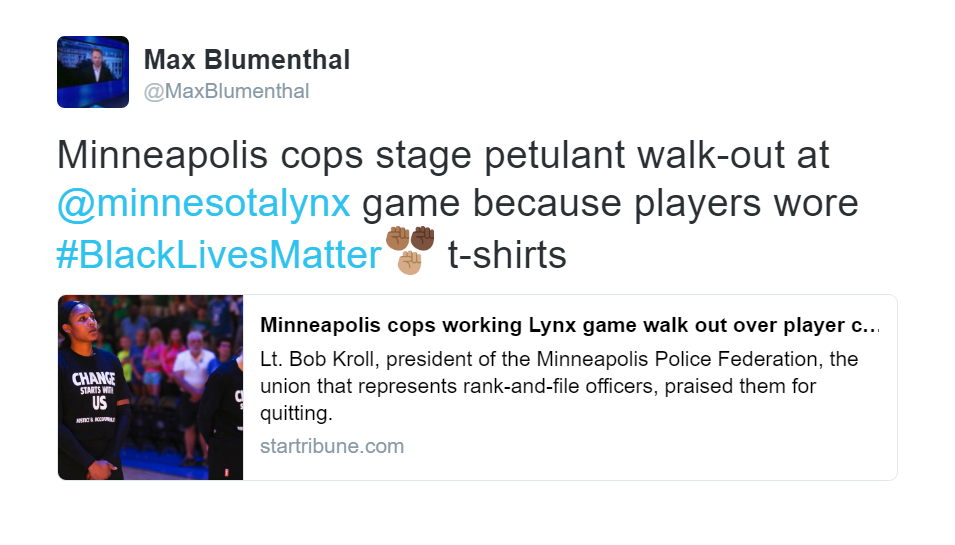Screen dimensions: 955x545
Task: Visit the startribune.com domain link
Action: click(332, 446)
